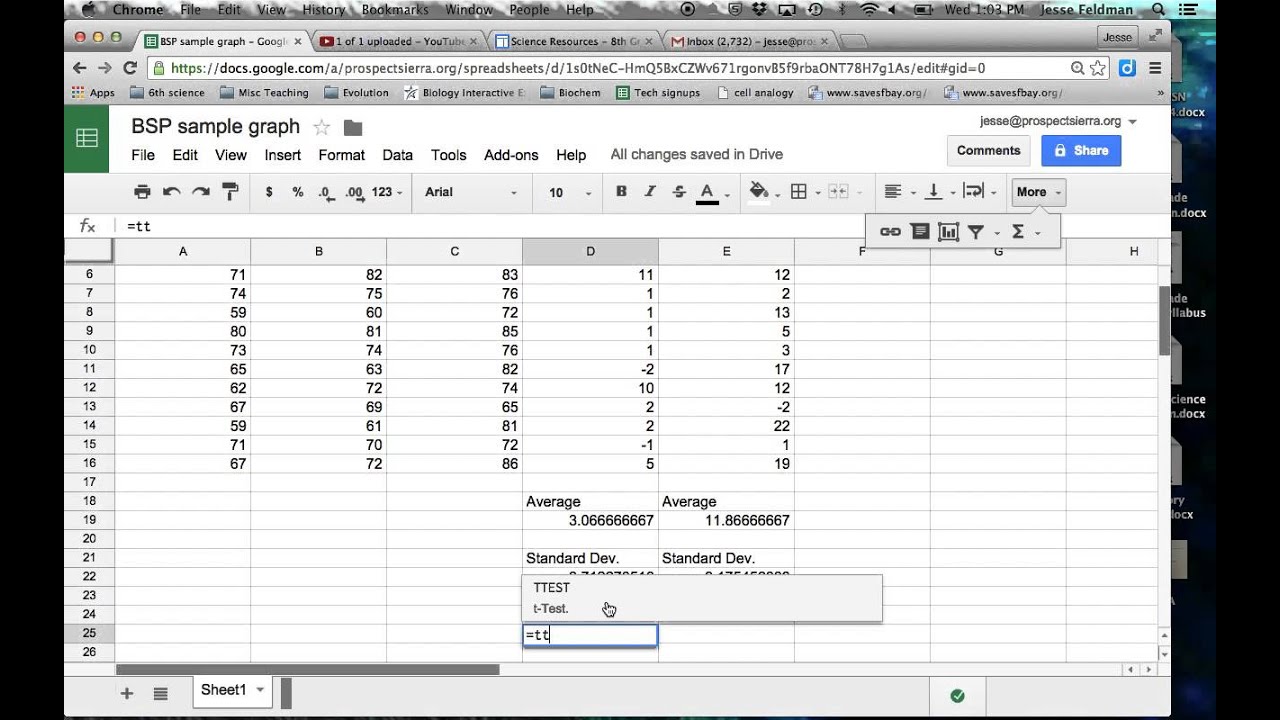Open vertical align options

pos(933,192)
